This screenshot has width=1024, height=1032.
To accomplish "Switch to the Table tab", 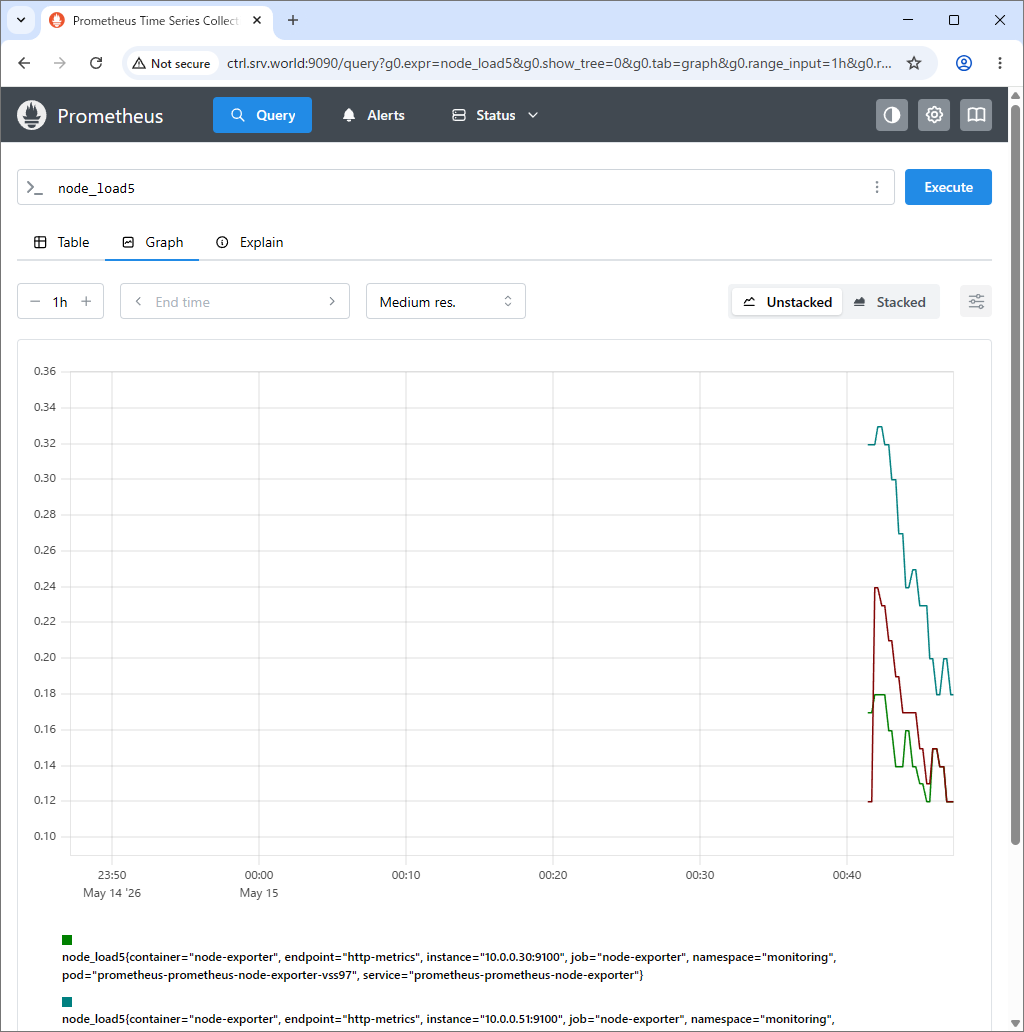I will [61, 242].
